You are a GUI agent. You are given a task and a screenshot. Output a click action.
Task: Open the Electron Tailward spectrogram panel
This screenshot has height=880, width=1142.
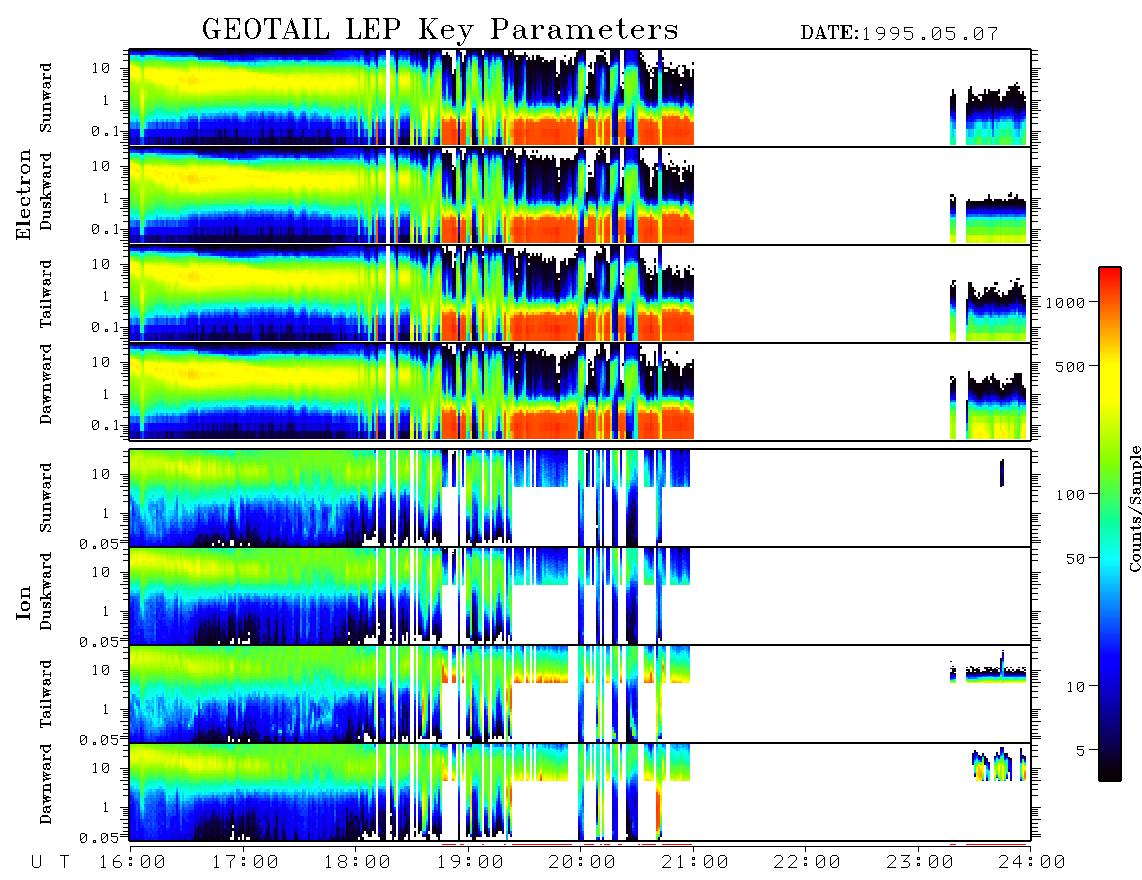click(x=580, y=293)
